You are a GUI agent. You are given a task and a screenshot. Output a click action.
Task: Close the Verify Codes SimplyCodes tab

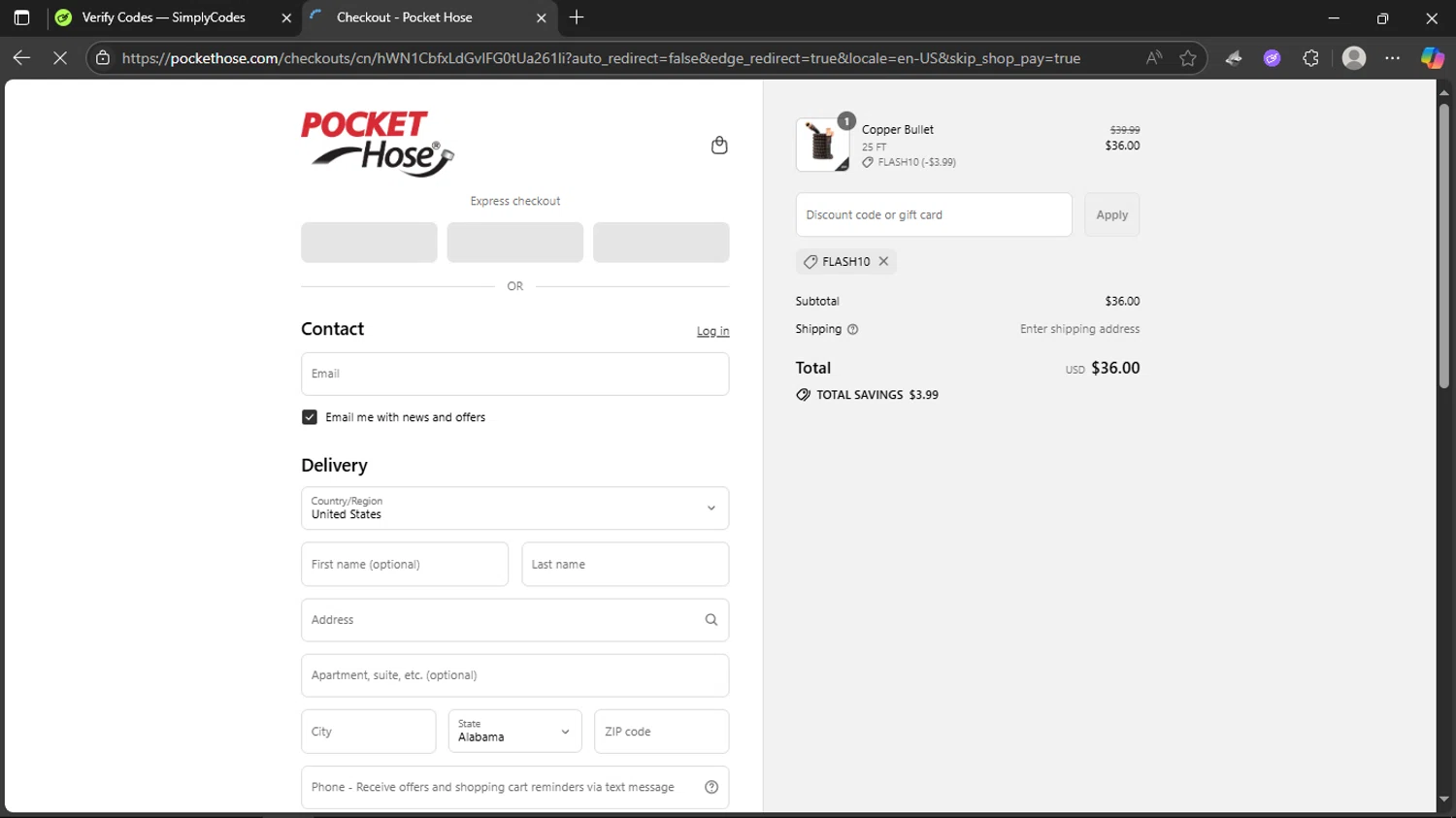[286, 17]
